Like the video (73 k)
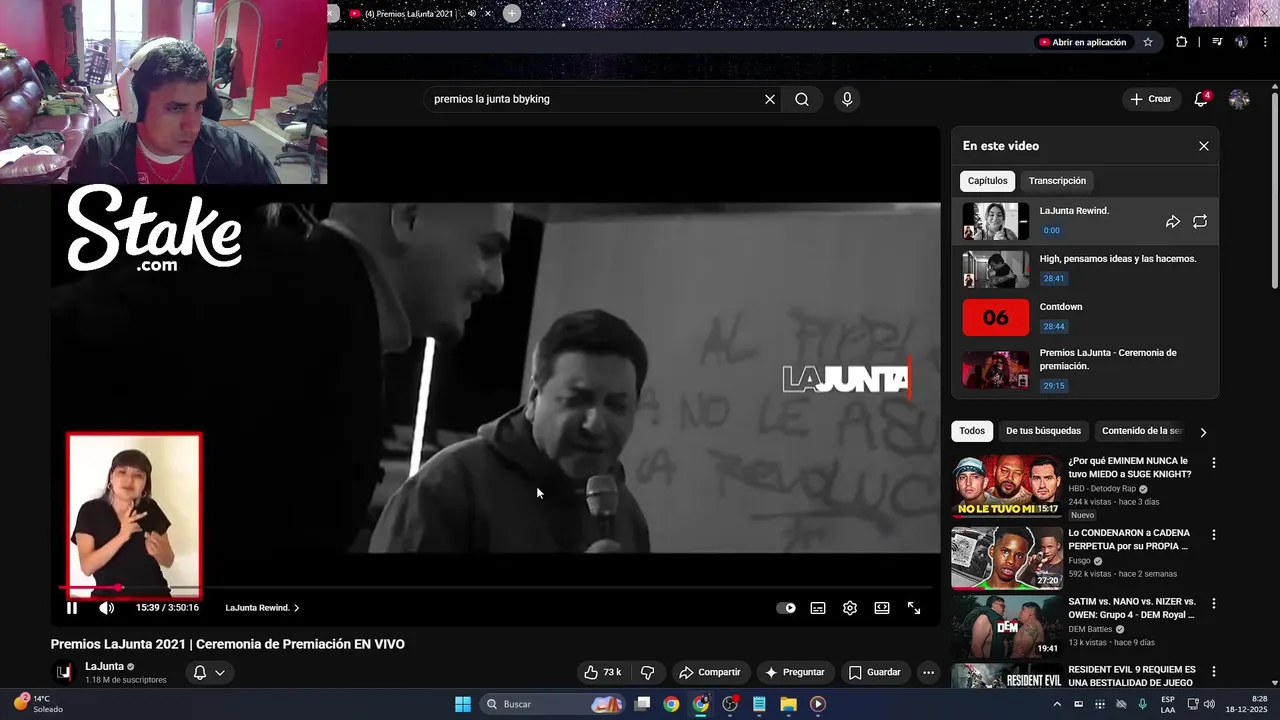The height and width of the screenshot is (720, 1280). tap(603, 672)
